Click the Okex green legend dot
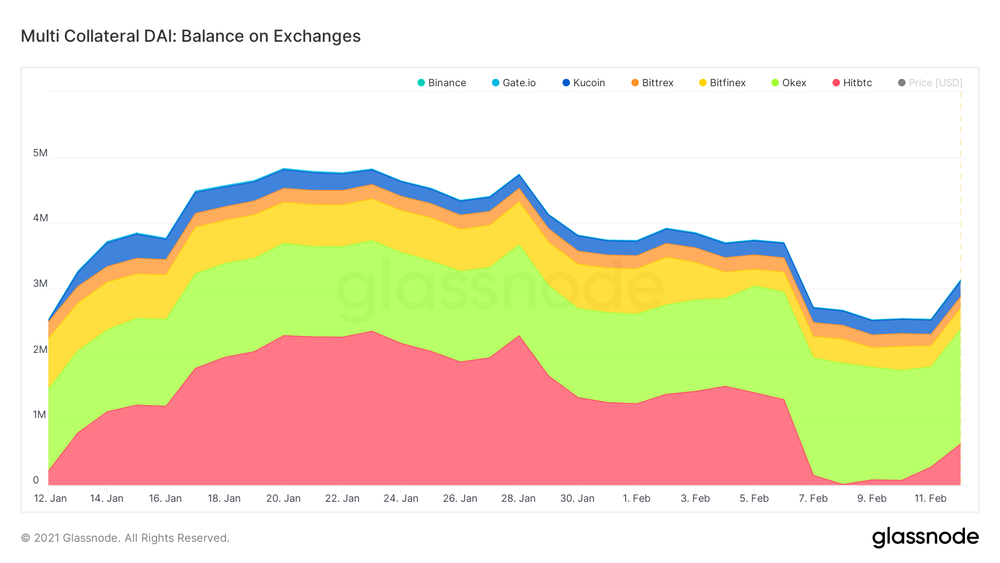 775,83
